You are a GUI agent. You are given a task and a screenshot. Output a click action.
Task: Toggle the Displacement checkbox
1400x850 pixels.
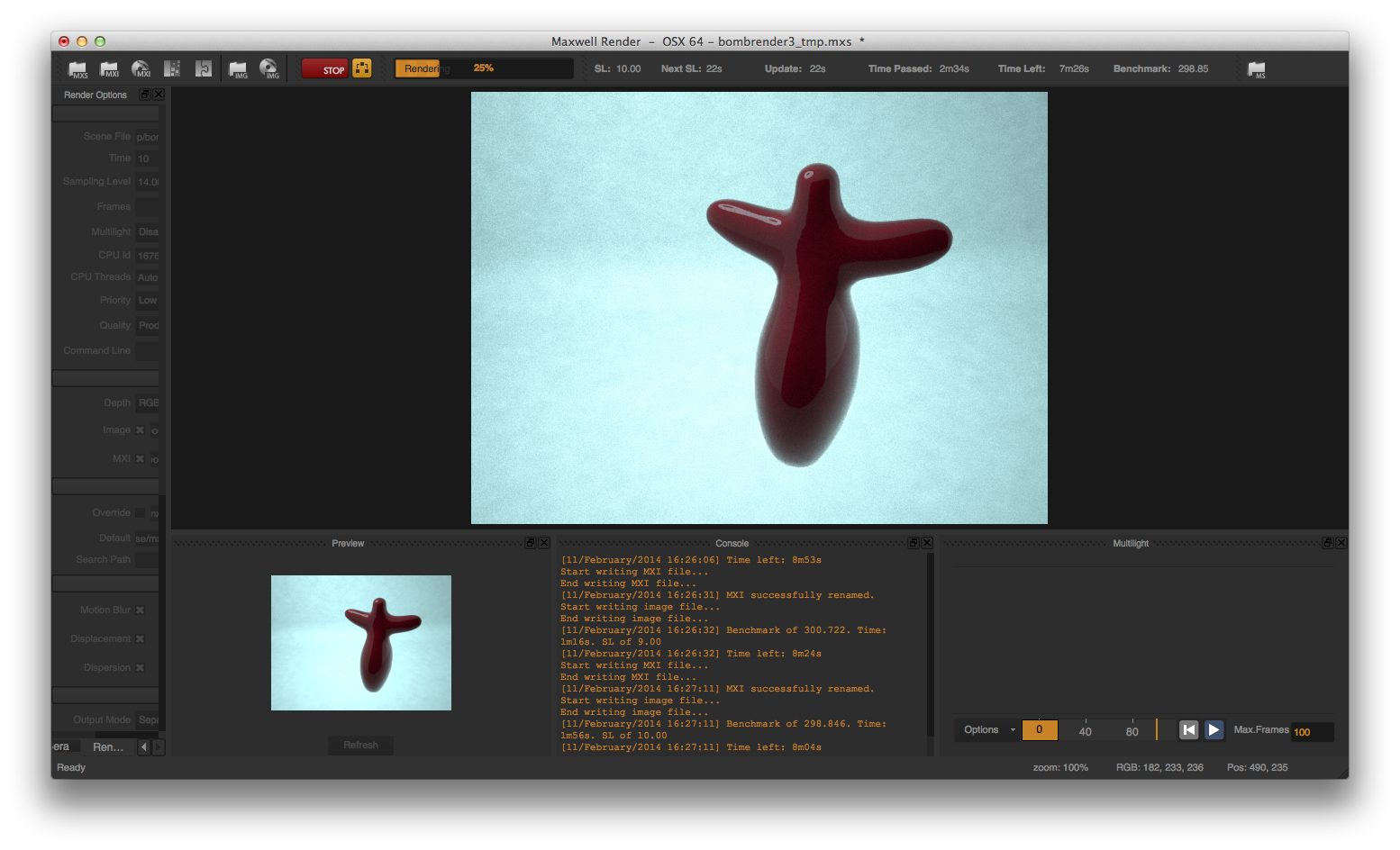140,639
